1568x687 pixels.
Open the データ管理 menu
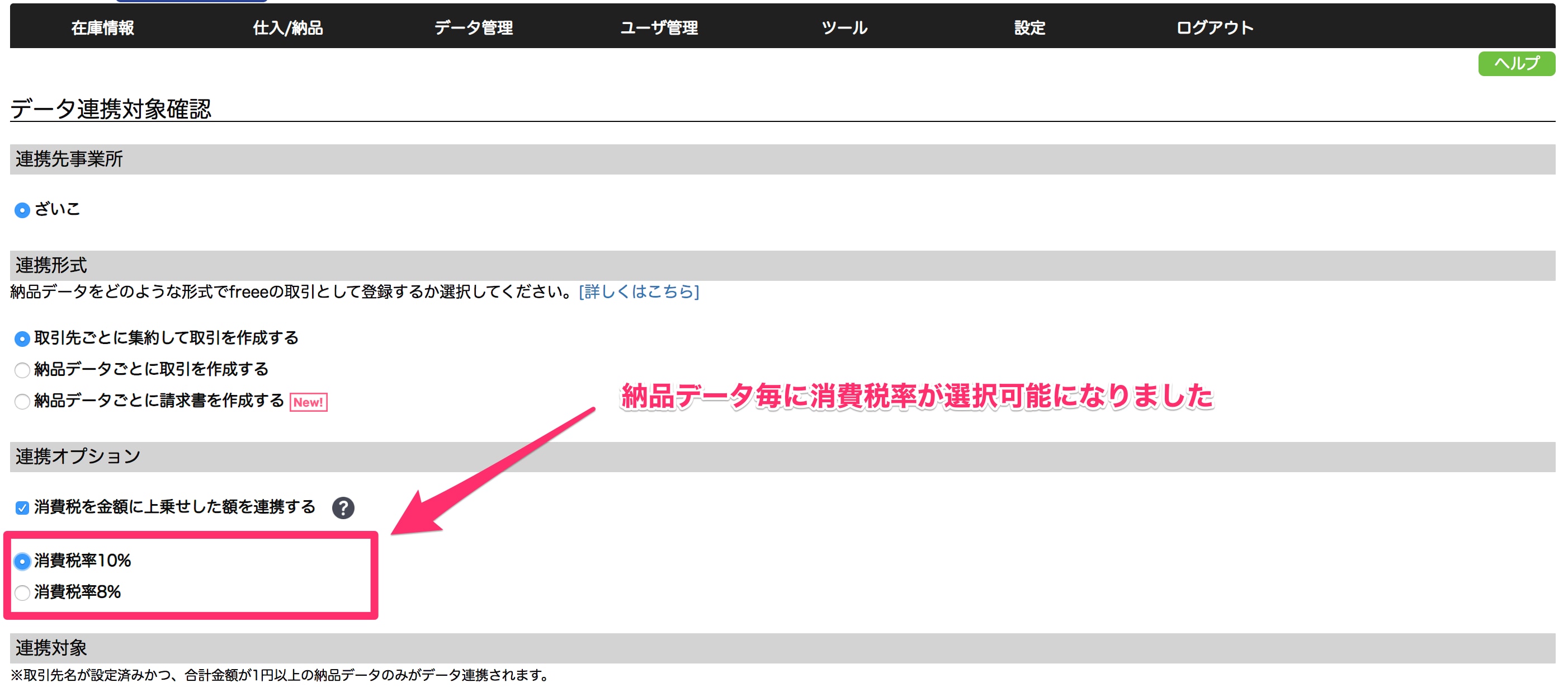coord(474,27)
